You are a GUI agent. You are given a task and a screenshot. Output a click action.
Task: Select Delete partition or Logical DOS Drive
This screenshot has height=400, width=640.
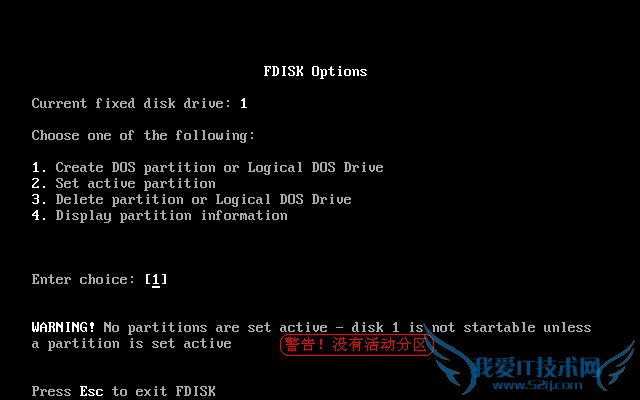coord(191,199)
